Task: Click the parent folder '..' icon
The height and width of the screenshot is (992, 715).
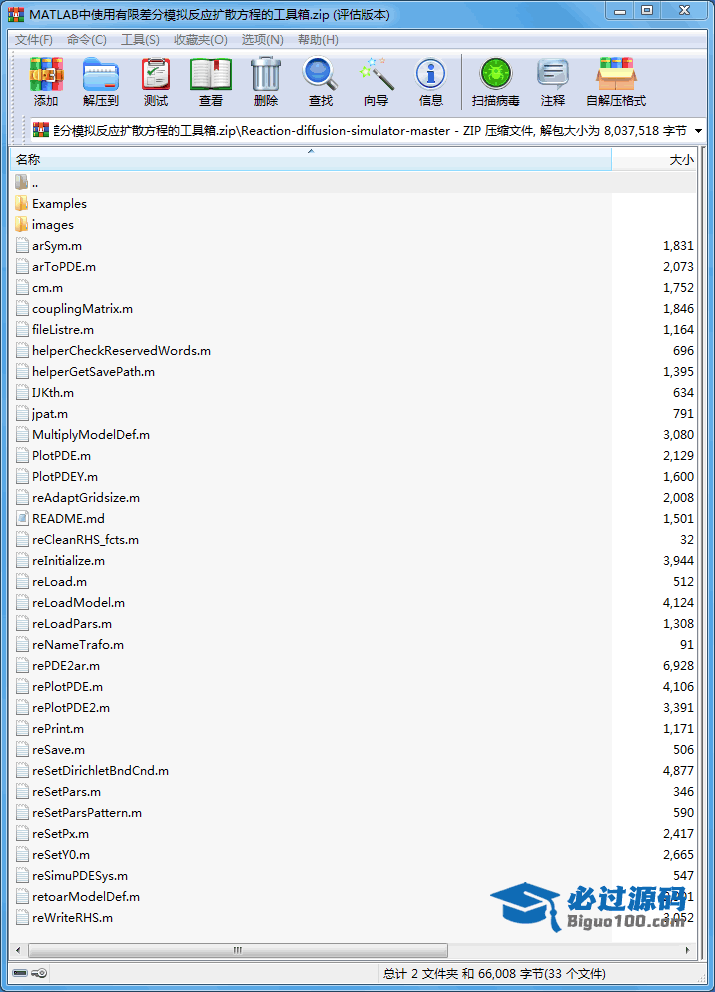Action: (x=22, y=183)
